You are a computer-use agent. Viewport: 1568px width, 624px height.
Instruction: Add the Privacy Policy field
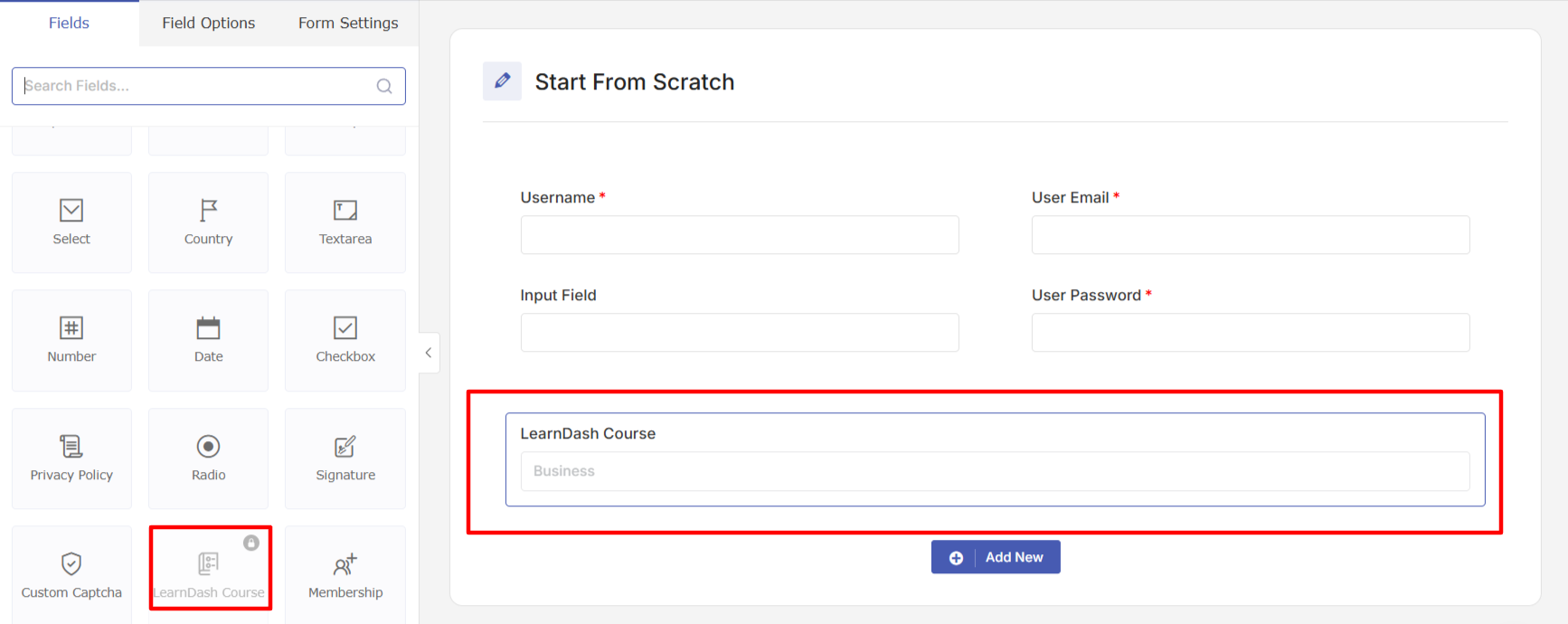coord(71,459)
